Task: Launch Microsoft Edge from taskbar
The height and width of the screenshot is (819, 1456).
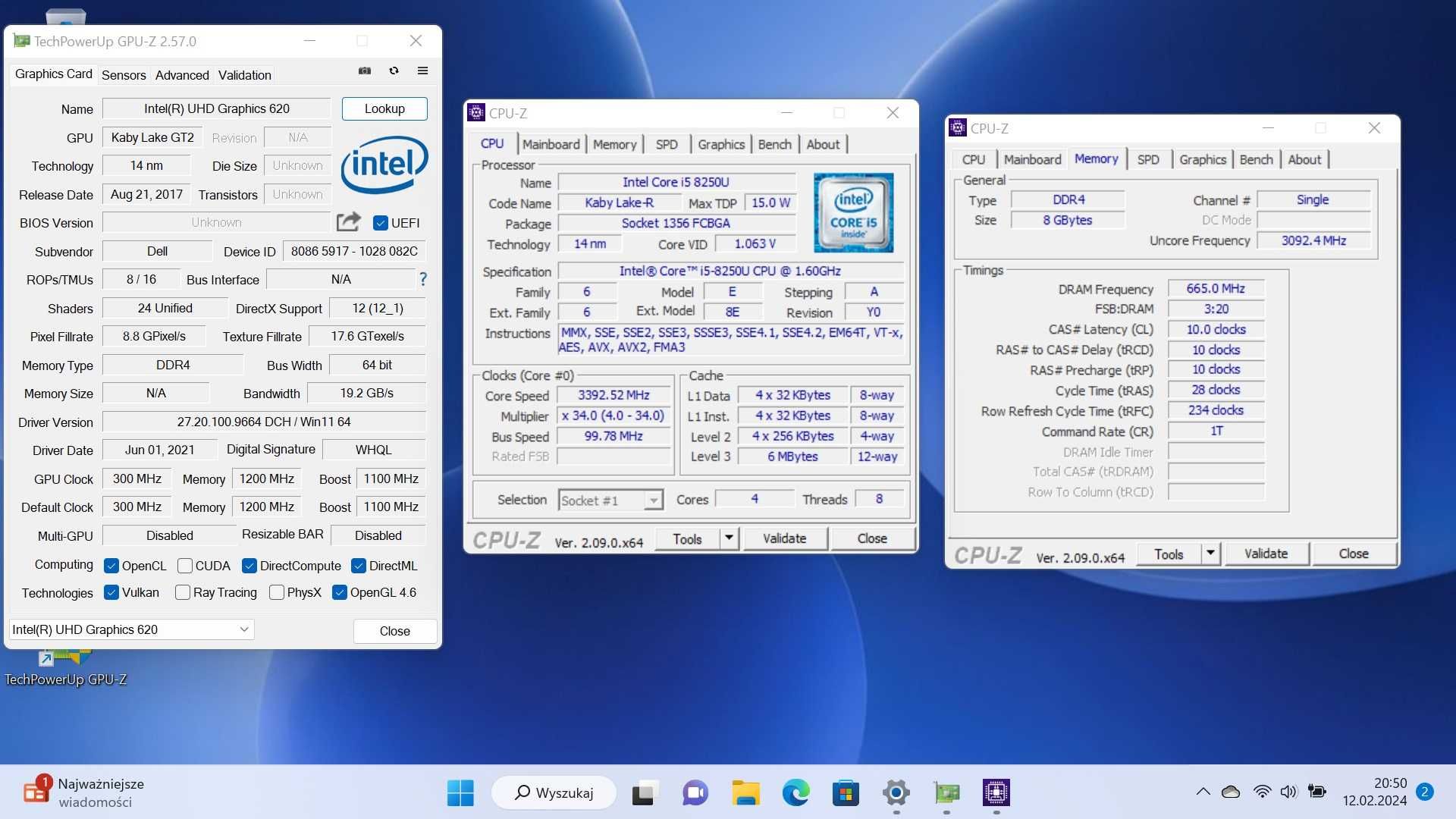Action: [795, 793]
